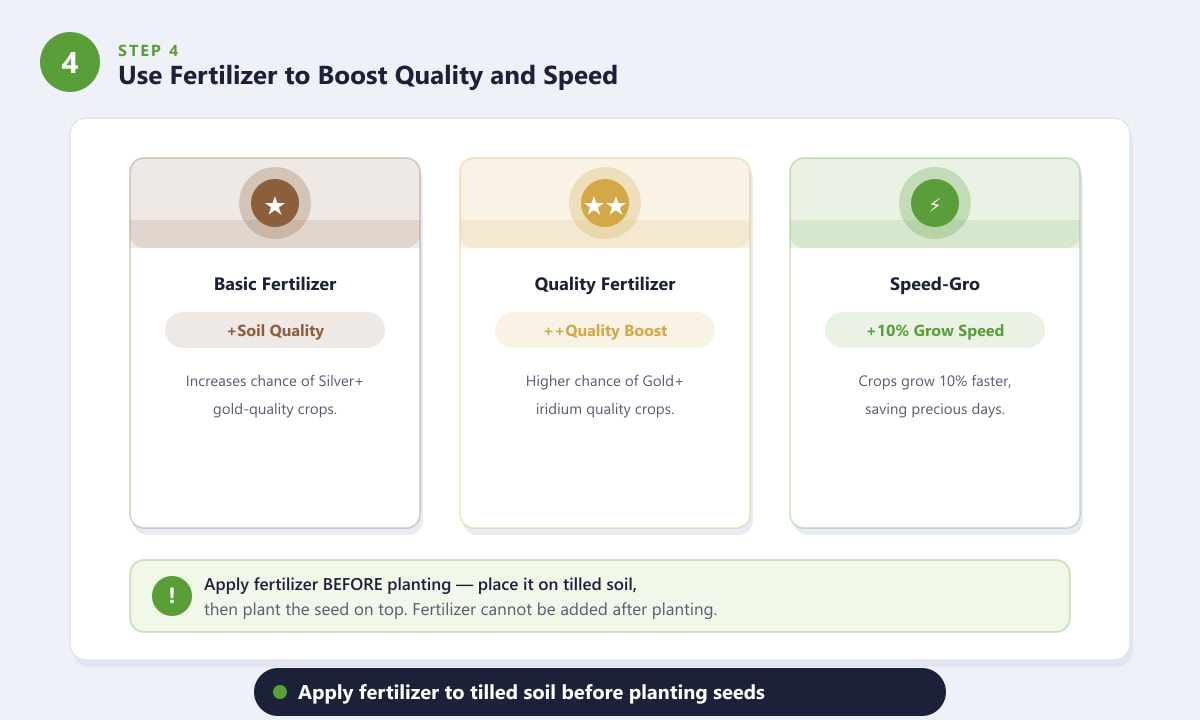The width and height of the screenshot is (1200, 720).
Task: Click the single-star Basic Fertilizer icon
Action: coord(275,204)
